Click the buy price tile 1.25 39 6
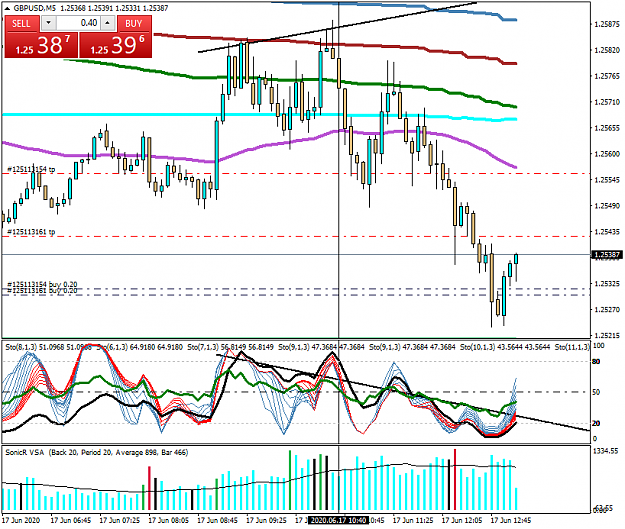625x529 pixels. point(116,45)
